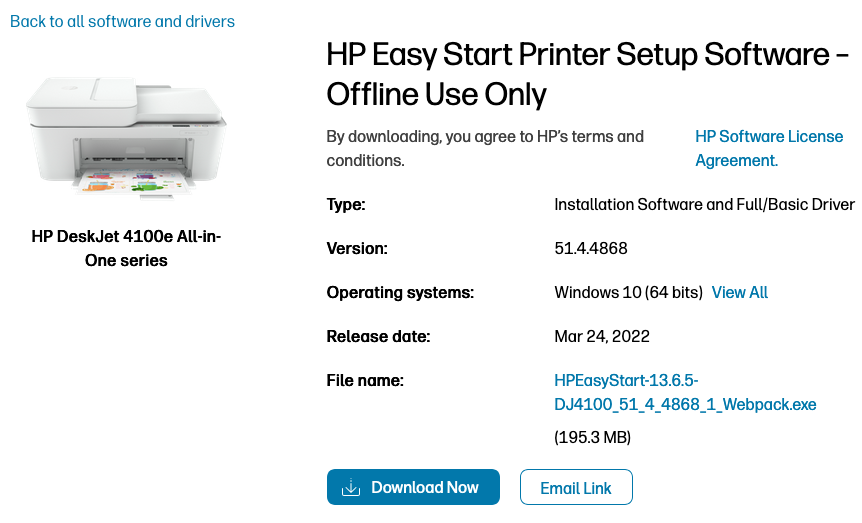Open the HP Software License Agreement
Screen dimensions: 862x523
coord(768,148)
